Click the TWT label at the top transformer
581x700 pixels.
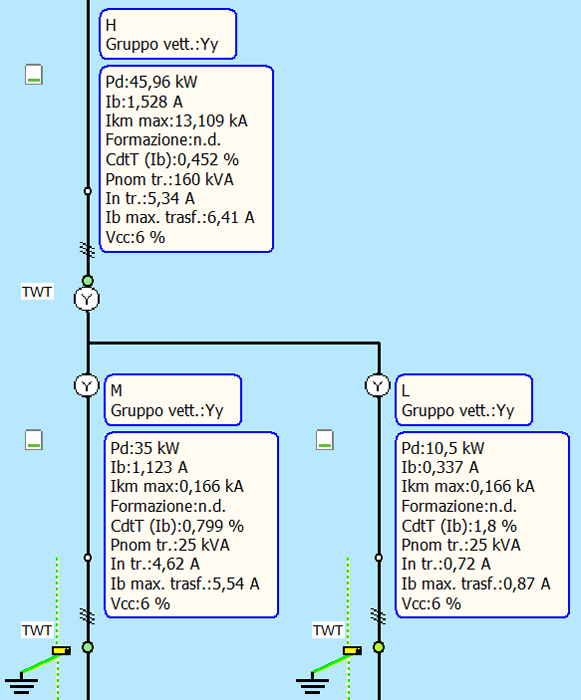click(x=37, y=292)
